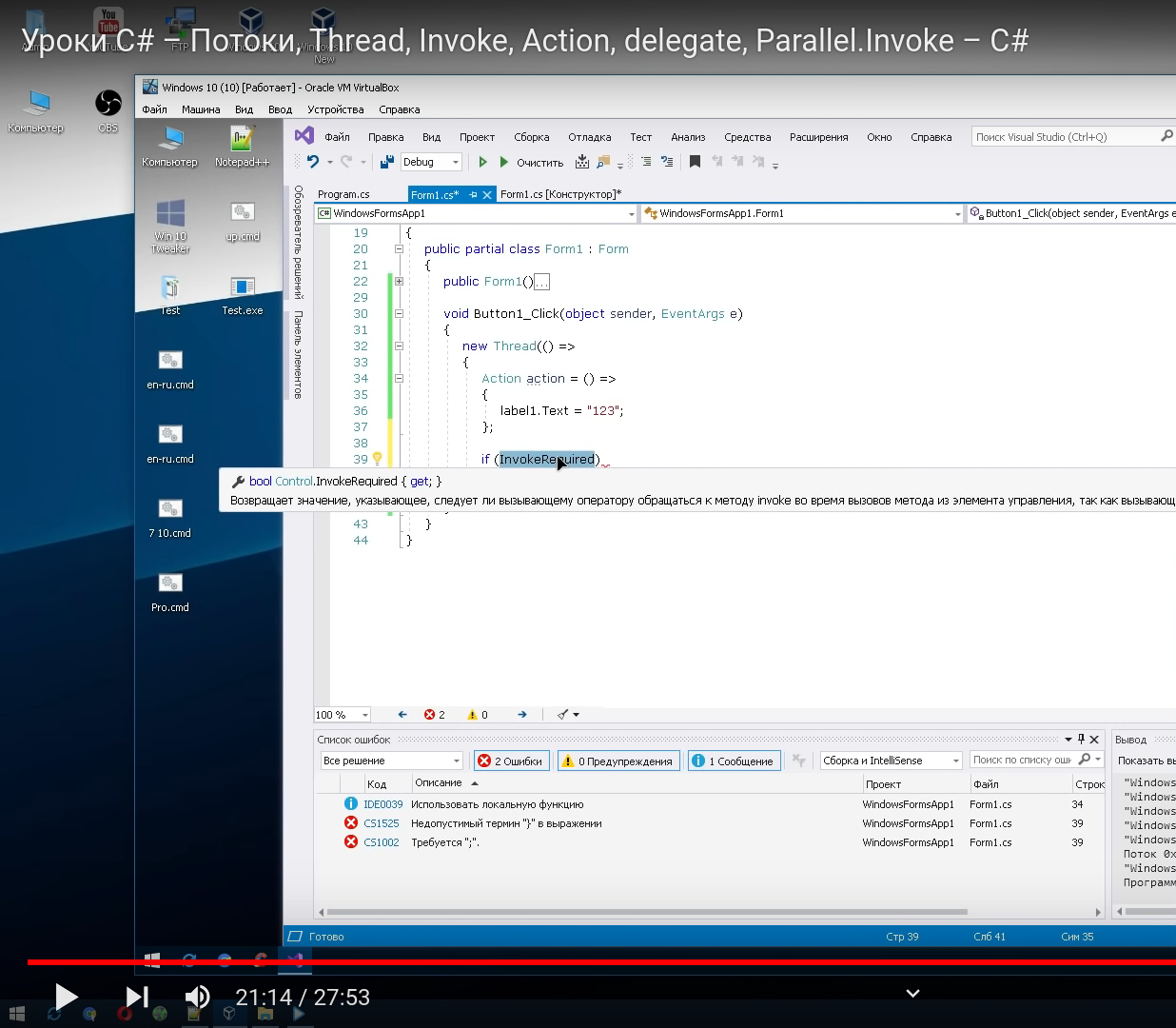
Task: Sort the error list by the Описание column
Action: coord(439,782)
